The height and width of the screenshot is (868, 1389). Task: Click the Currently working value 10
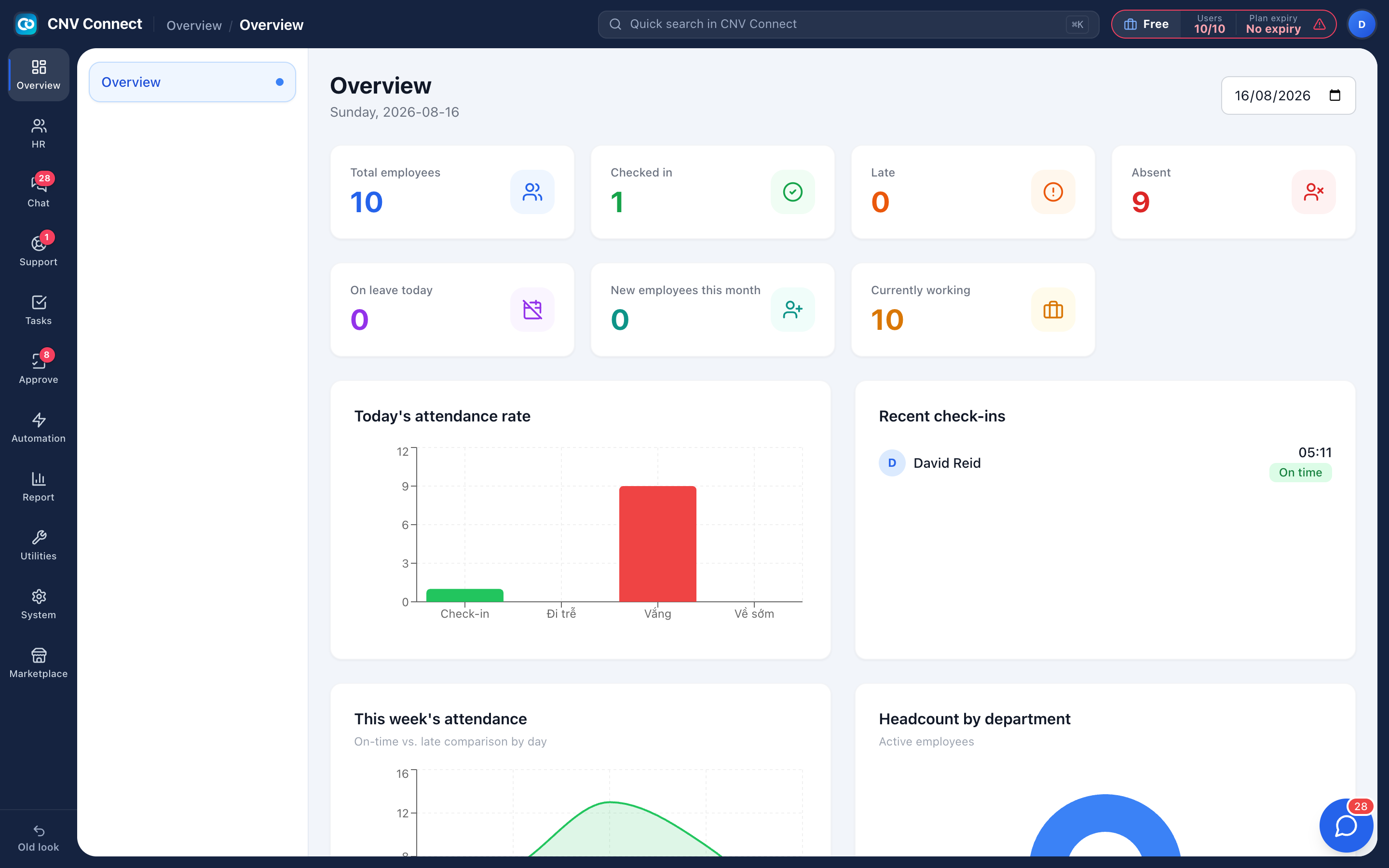(887, 320)
